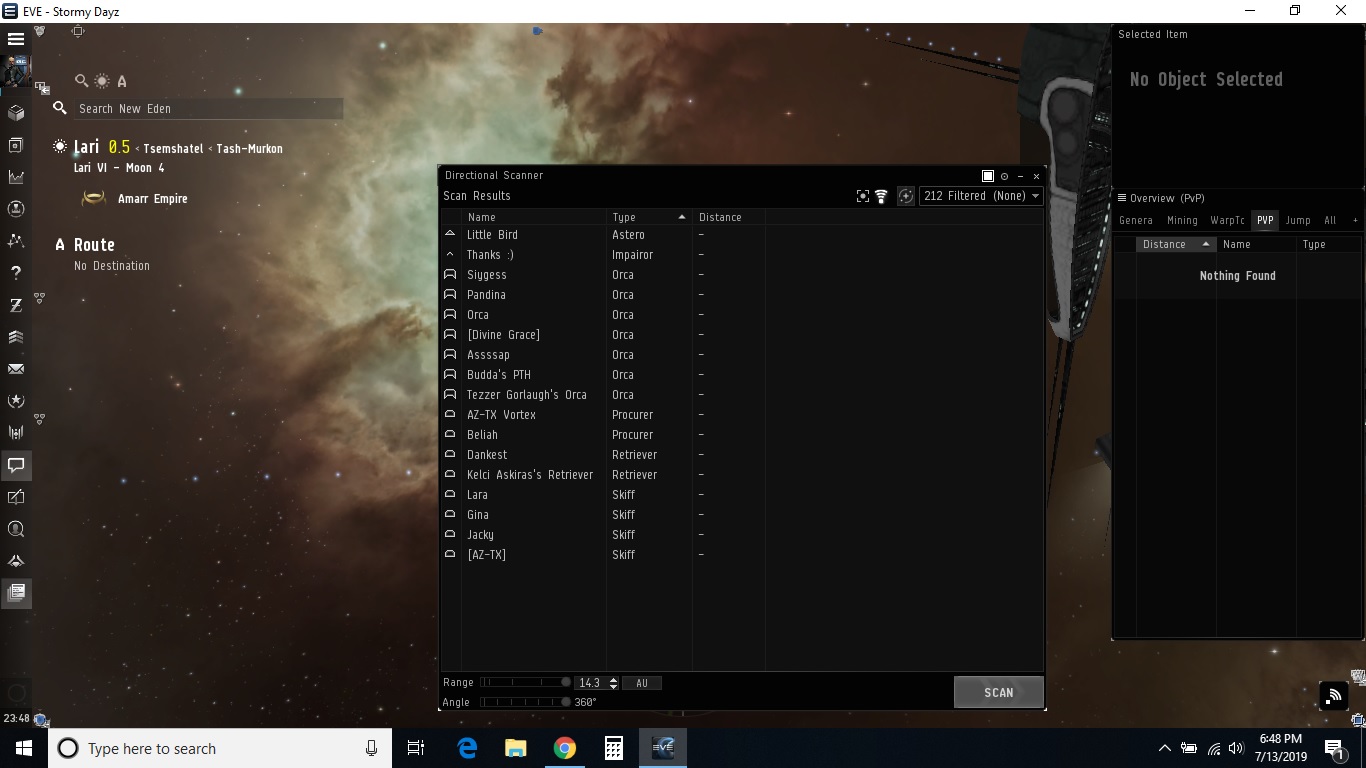Open the character portrait sheet
The height and width of the screenshot is (768, 1366).
(x=16, y=72)
